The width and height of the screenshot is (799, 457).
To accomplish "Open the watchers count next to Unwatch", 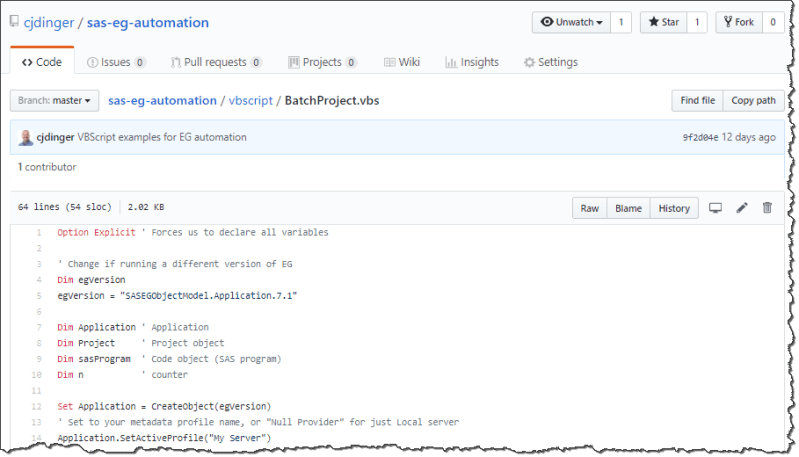I will tap(621, 22).
